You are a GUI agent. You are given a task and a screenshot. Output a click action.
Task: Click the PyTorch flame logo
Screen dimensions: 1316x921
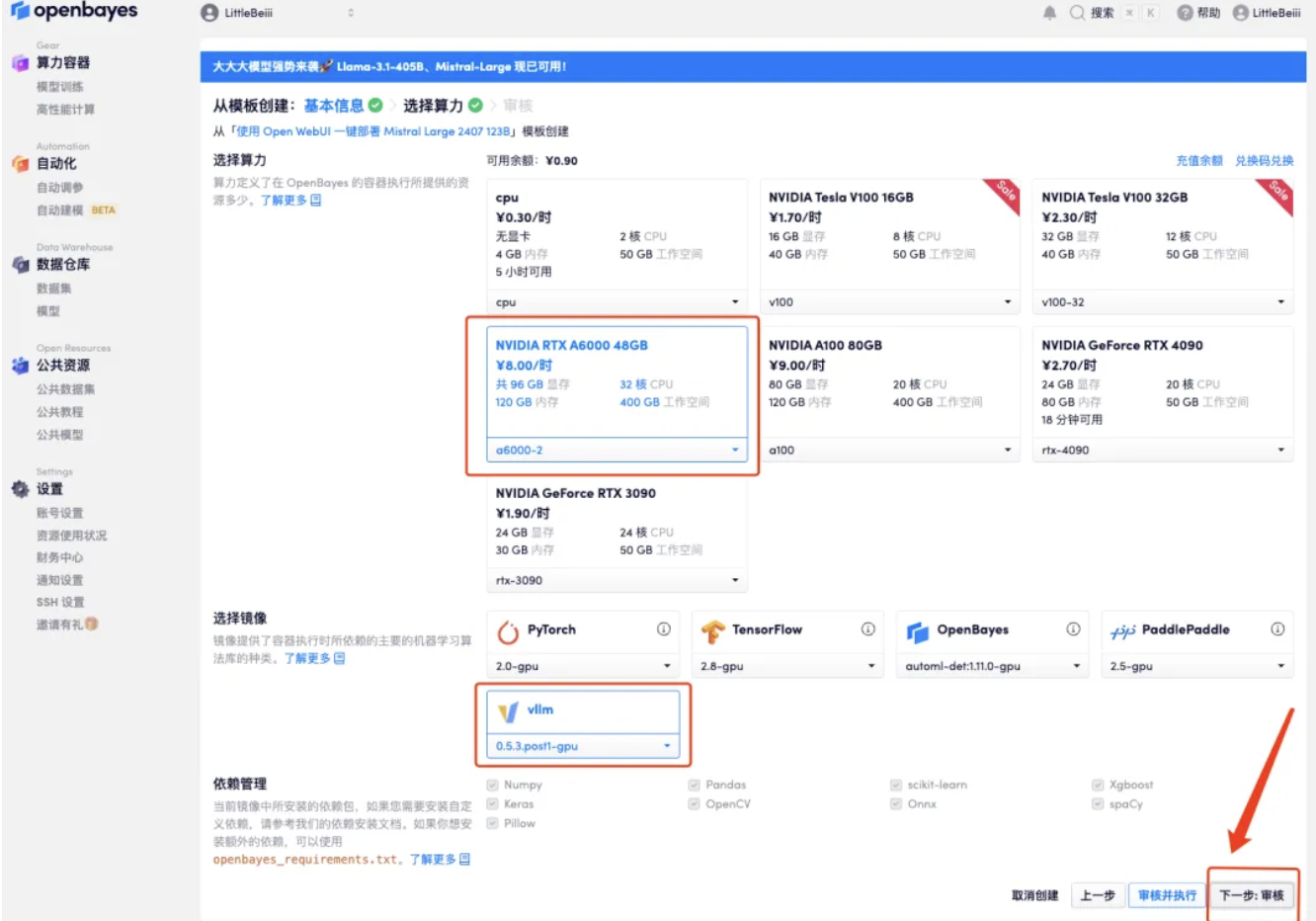point(508,630)
